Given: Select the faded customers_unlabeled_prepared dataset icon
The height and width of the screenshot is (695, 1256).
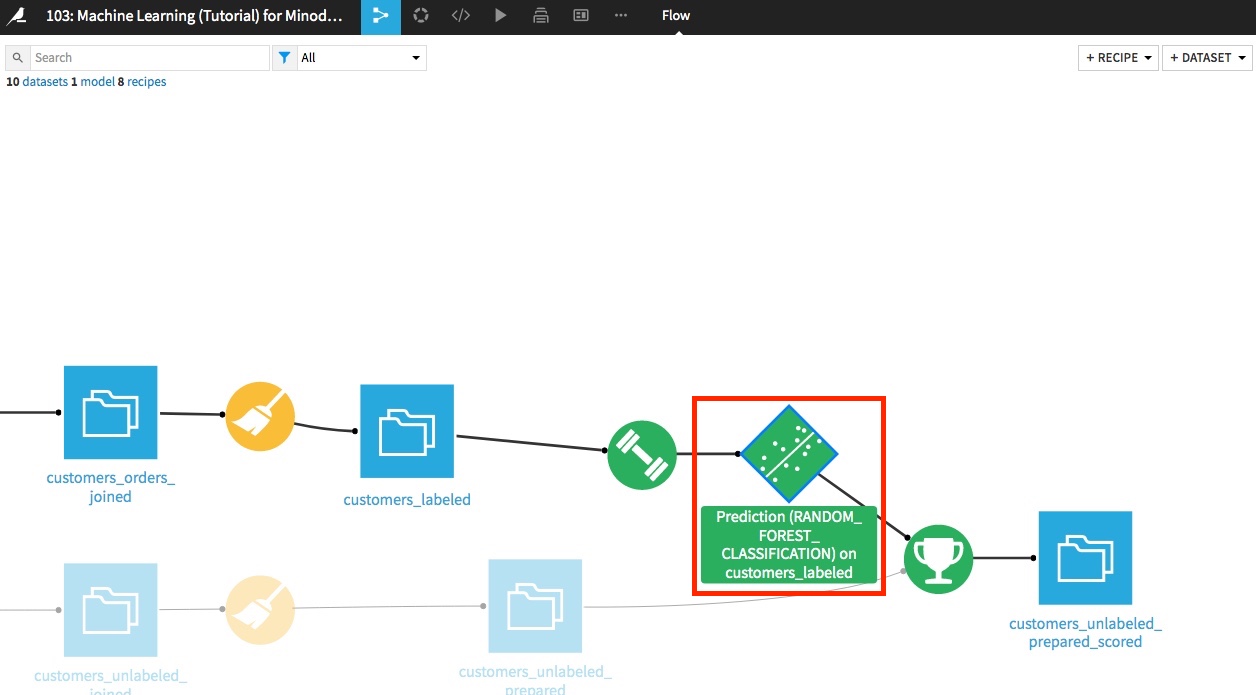Looking at the screenshot, I should coord(535,606).
